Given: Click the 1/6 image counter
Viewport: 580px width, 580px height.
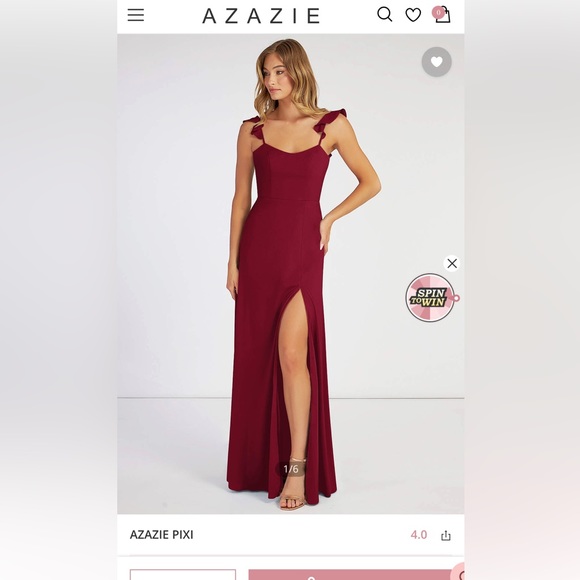Looking at the screenshot, I should pos(291,469).
